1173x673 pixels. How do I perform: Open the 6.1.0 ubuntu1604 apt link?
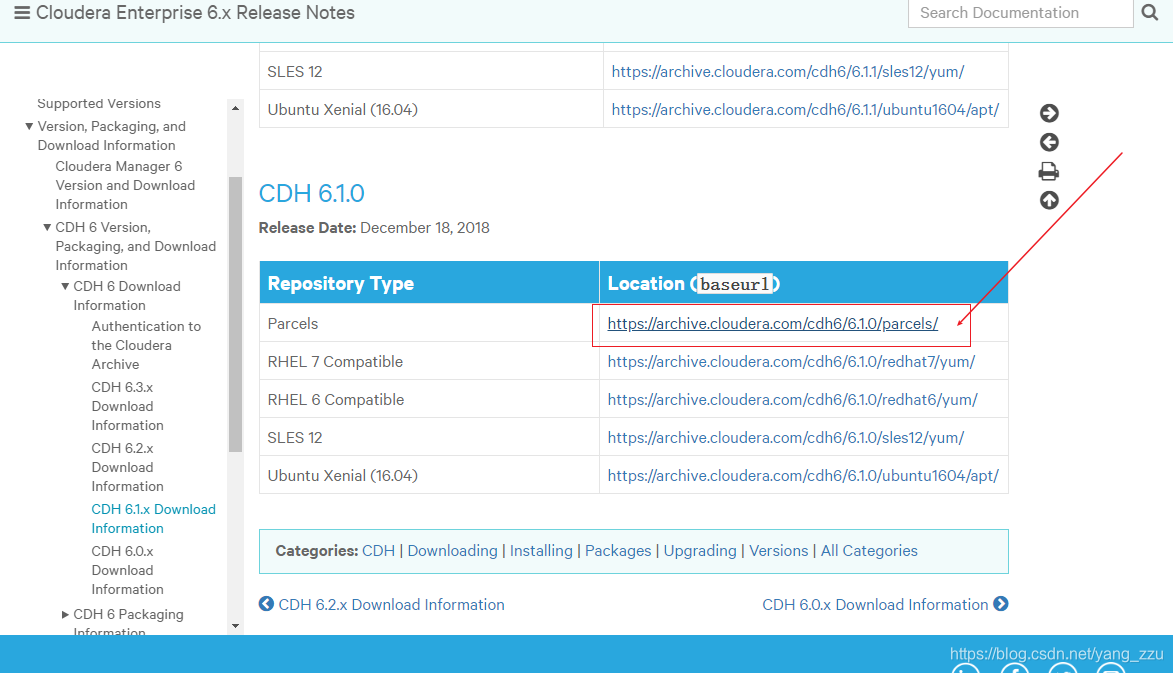(803, 476)
